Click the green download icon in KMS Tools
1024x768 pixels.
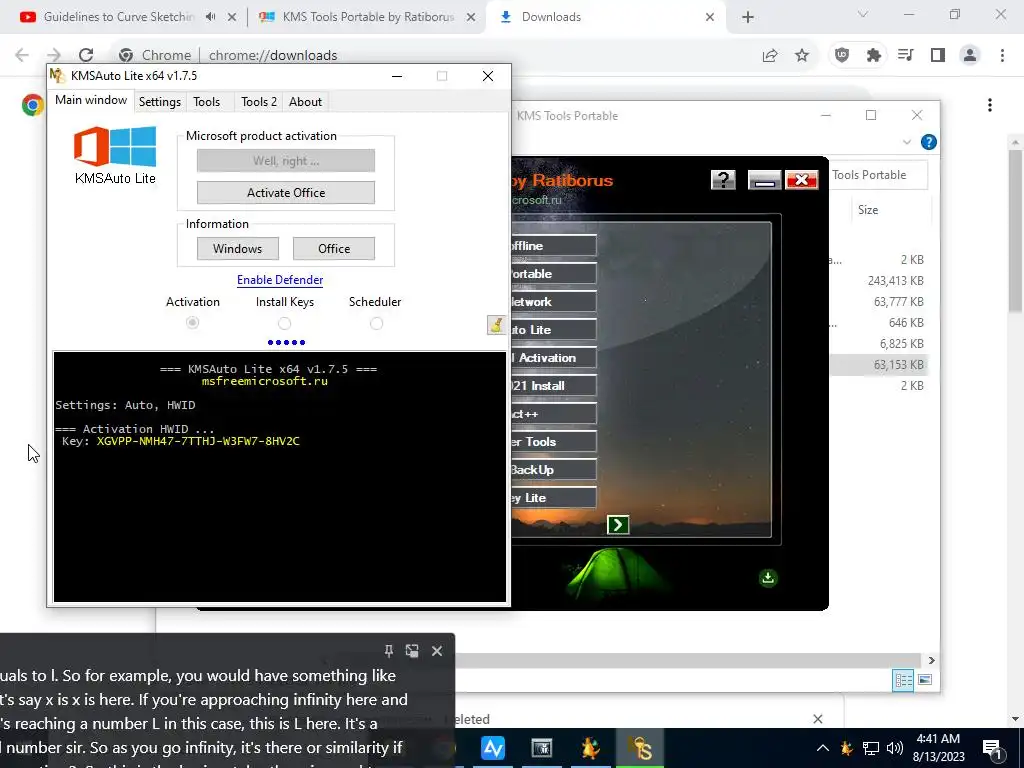768,578
